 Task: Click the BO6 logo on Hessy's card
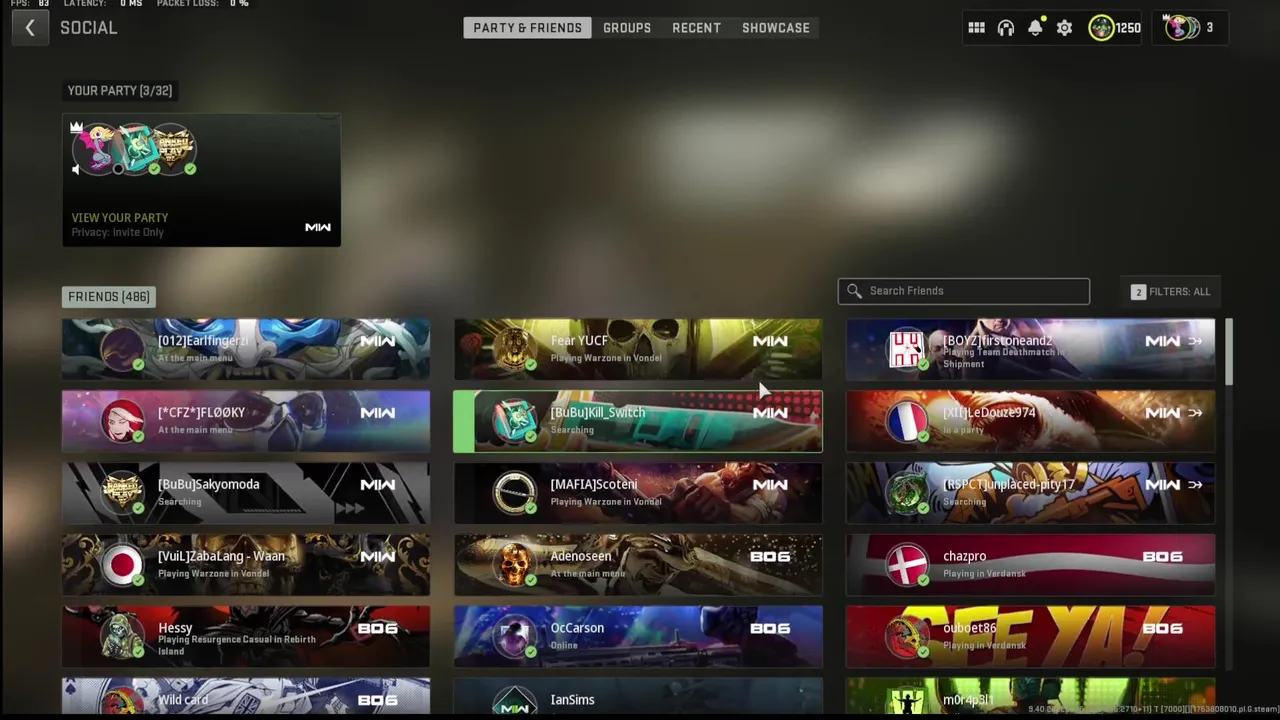(378, 629)
